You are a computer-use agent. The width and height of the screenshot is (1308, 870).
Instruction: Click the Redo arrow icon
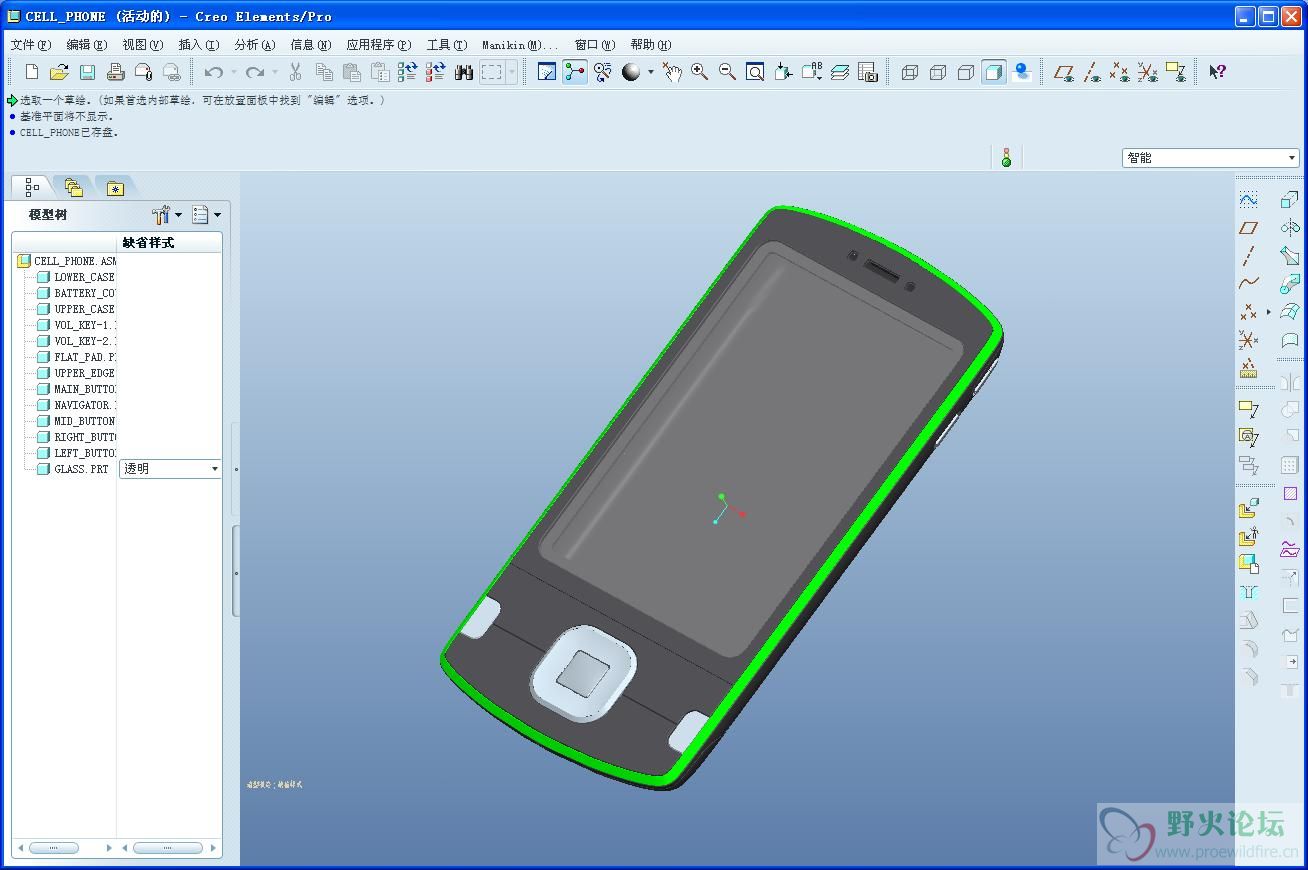pyautogui.click(x=255, y=72)
